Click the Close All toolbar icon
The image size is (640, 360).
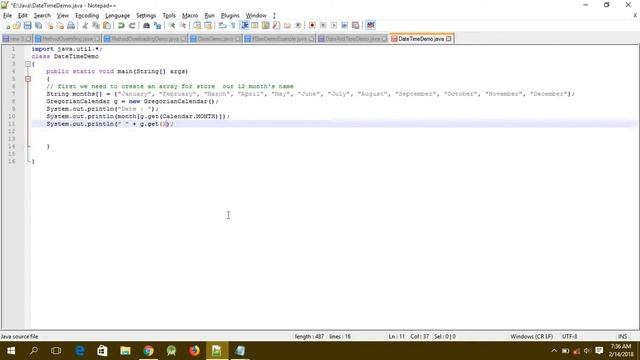tap(60, 25)
